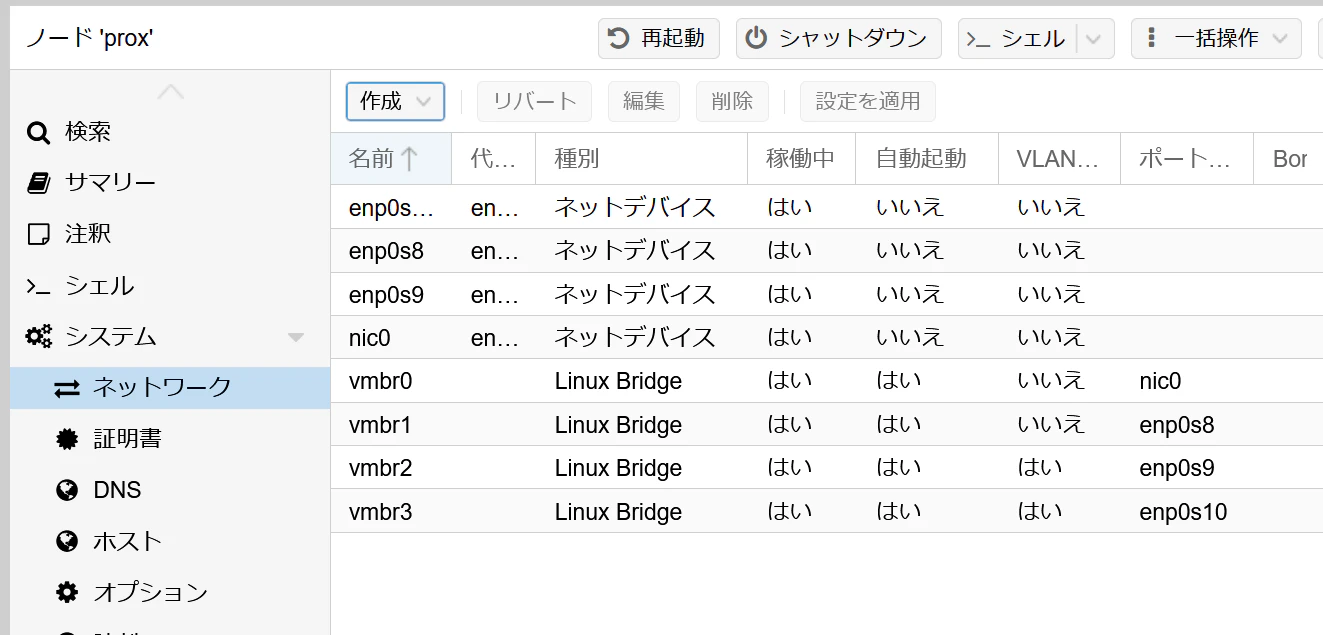Select the vmbr1 row

pyautogui.click(x=827, y=425)
